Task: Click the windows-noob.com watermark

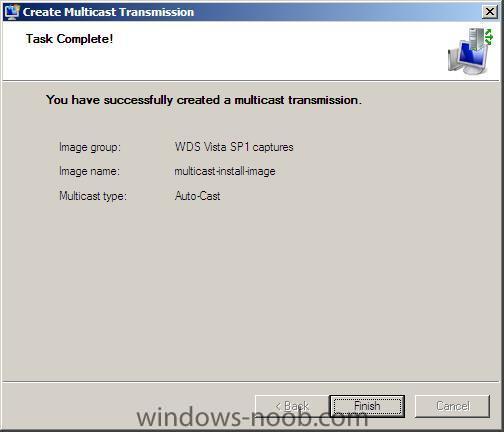Action: pyautogui.click(x=252, y=418)
